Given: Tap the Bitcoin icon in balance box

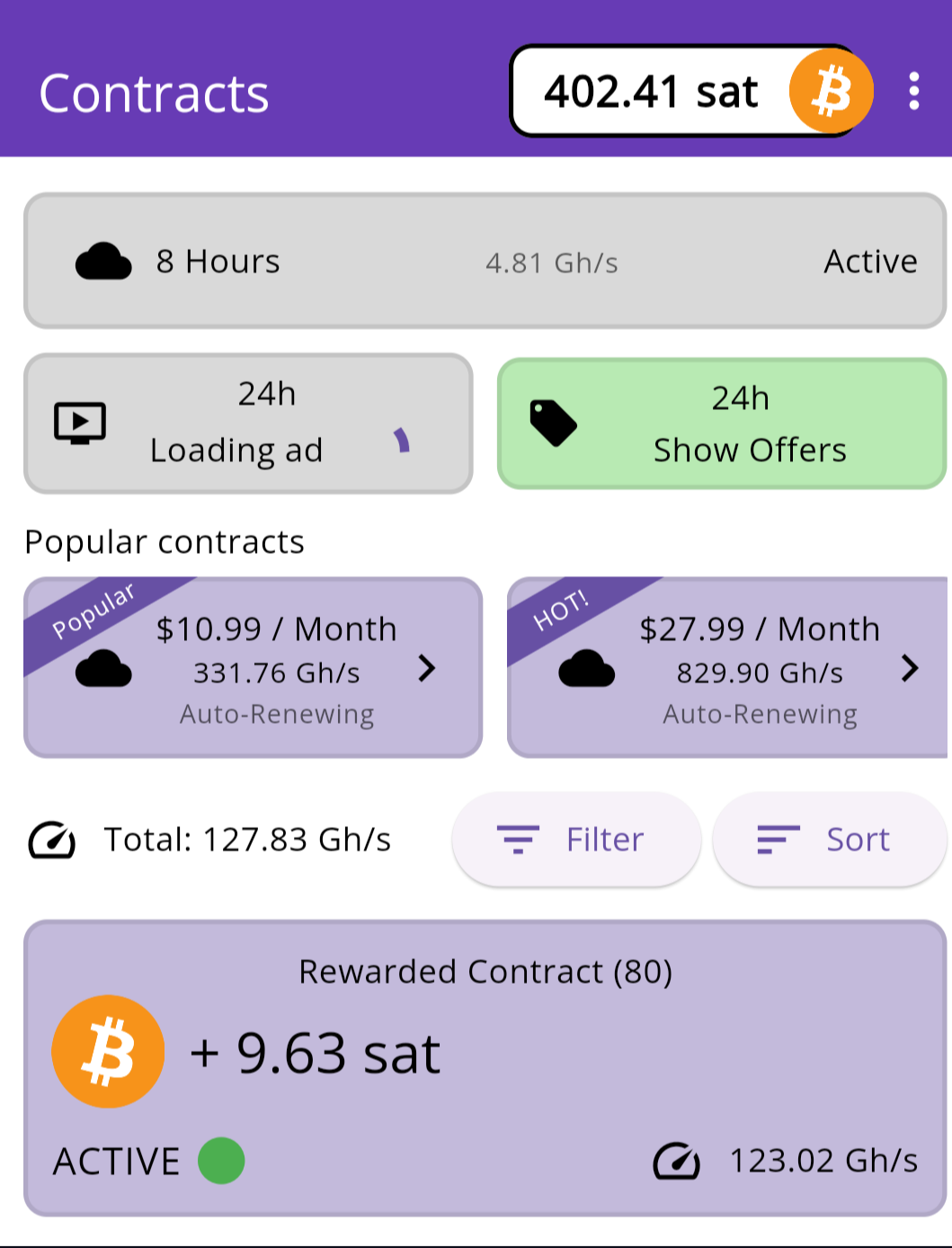Looking at the screenshot, I should (831, 91).
